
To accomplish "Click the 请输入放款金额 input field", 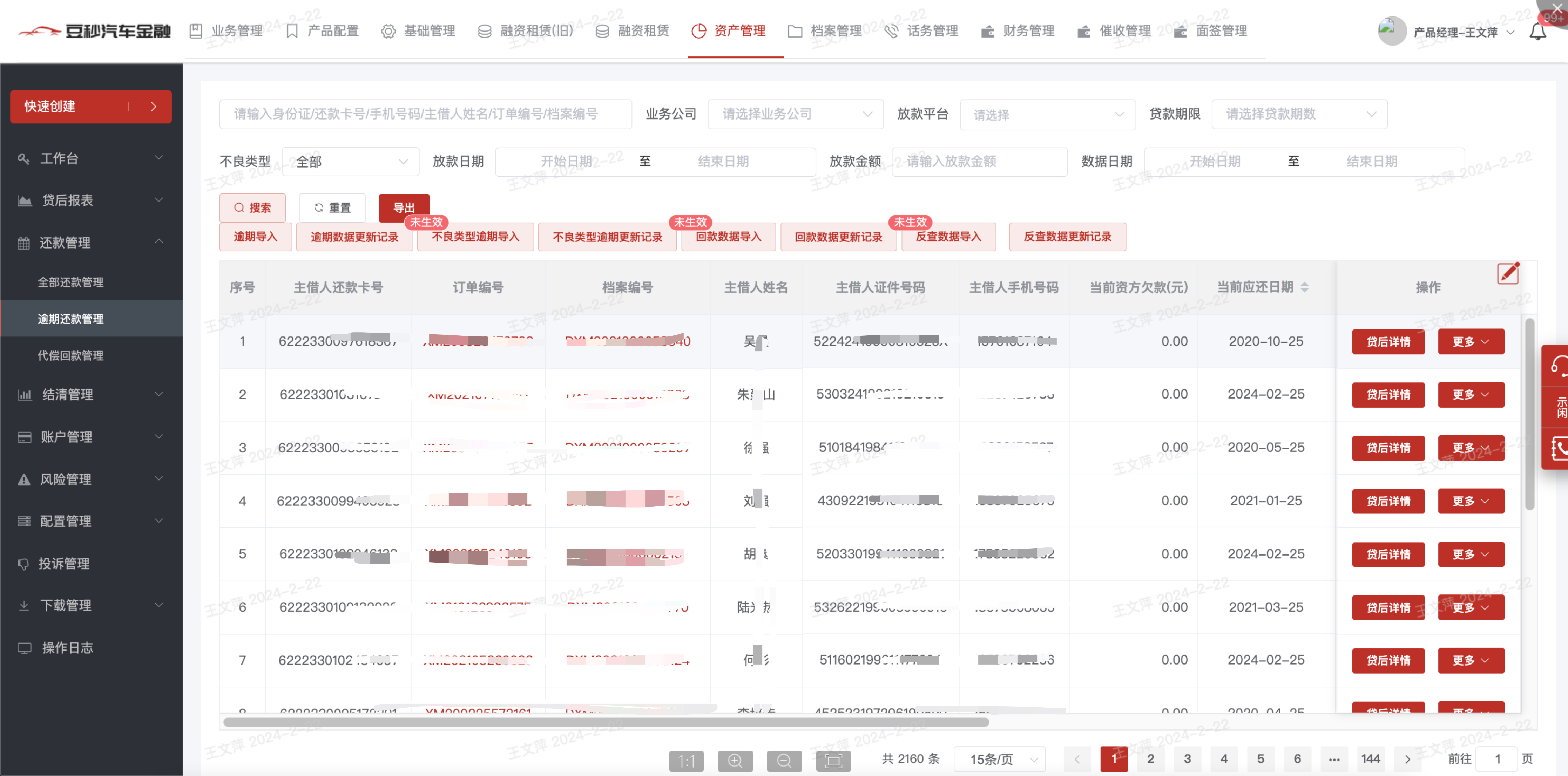I will point(979,161).
